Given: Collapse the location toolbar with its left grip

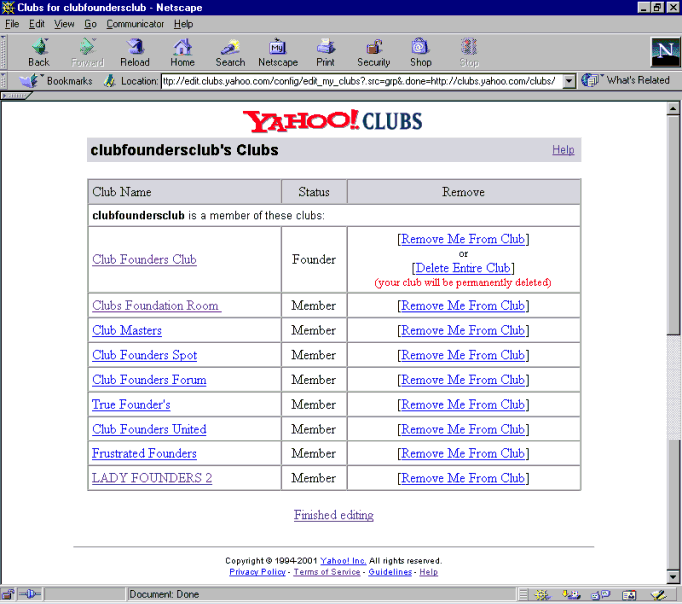Looking at the screenshot, I should pyautogui.click(x=3, y=81).
